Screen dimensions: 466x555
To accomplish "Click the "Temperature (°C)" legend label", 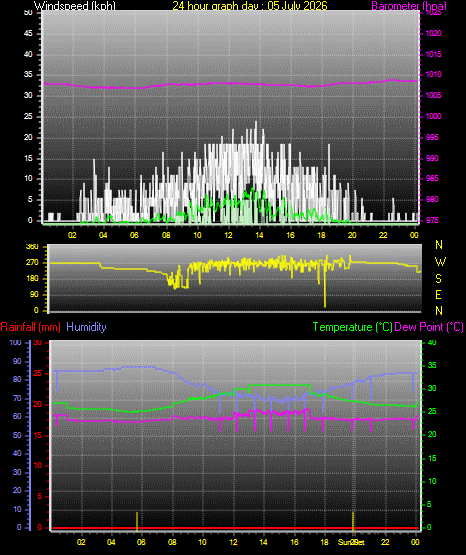I will (352, 327).
